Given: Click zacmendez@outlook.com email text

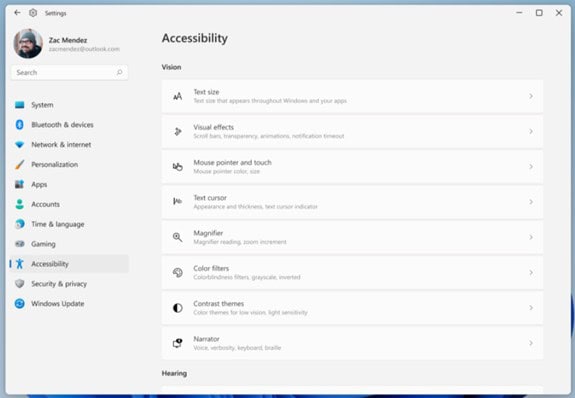Looking at the screenshot, I should pyautogui.click(x=84, y=49).
